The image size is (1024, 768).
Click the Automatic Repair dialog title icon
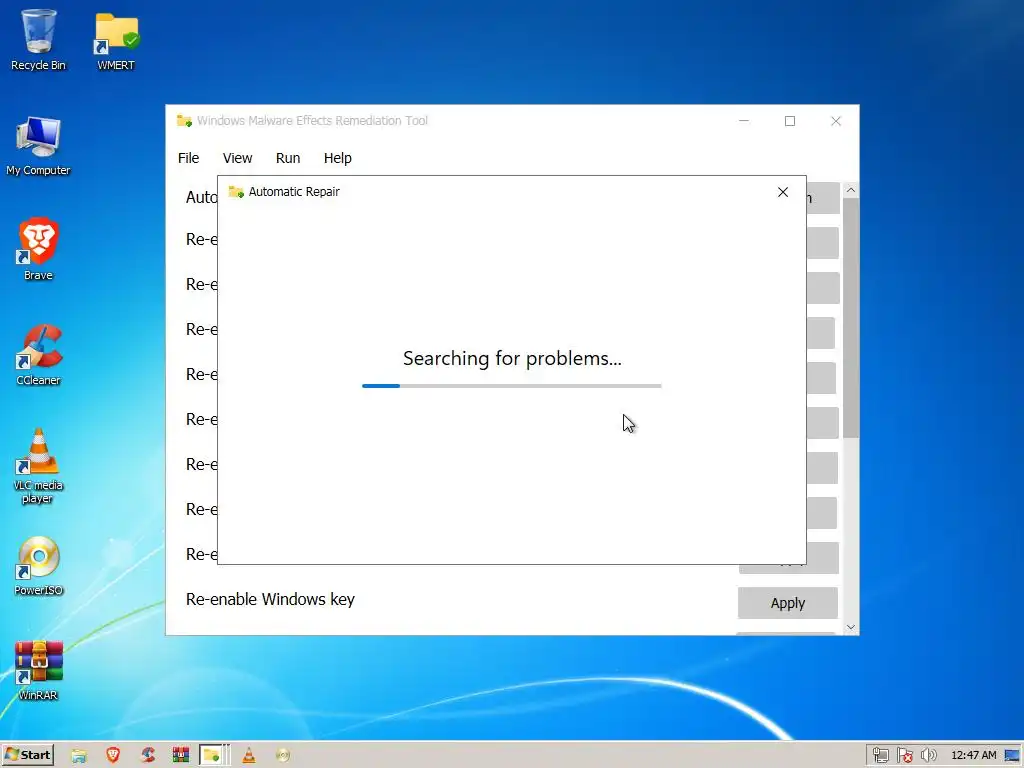click(x=236, y=192)
